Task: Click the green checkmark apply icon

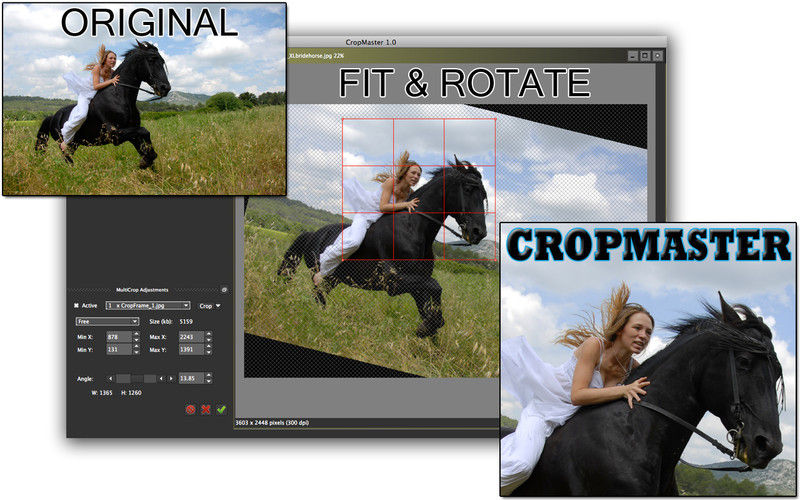Action: point(221,409)
